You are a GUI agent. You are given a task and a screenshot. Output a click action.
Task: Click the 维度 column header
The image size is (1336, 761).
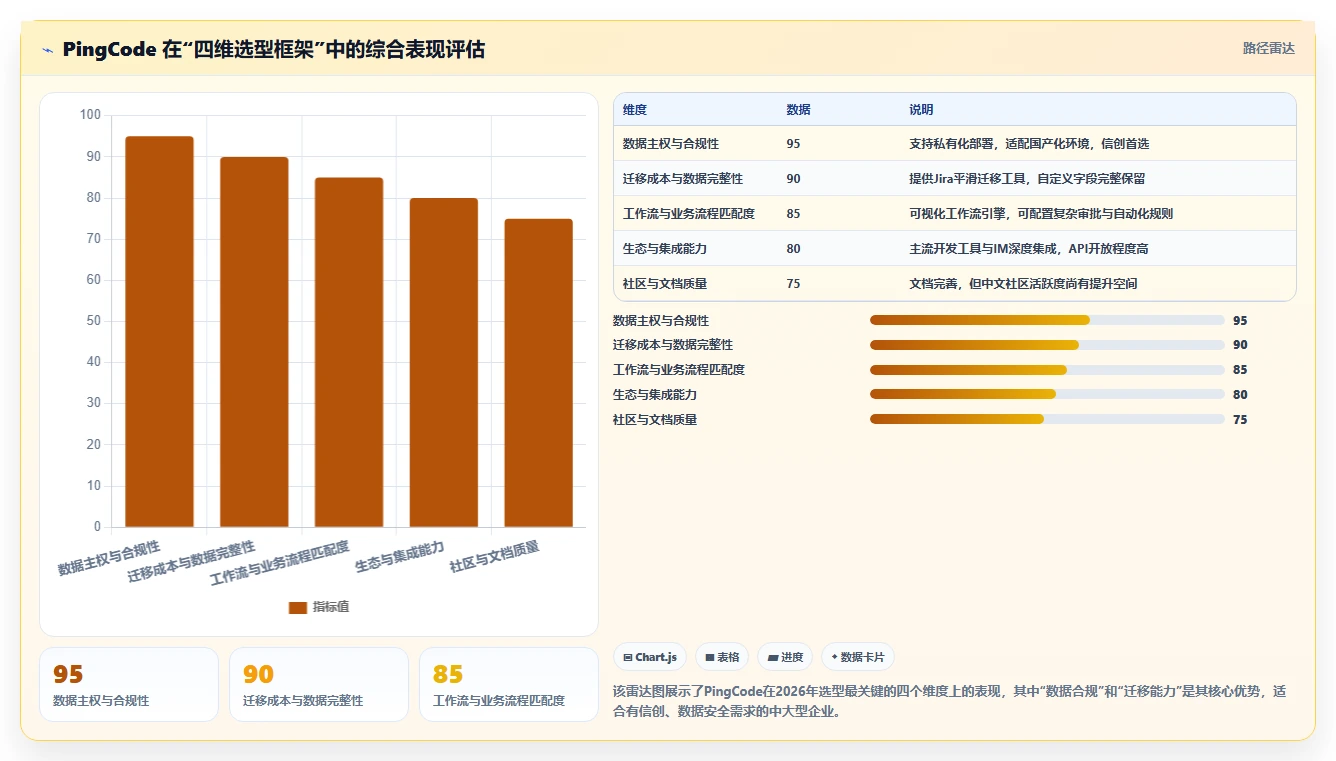(634, 109)
